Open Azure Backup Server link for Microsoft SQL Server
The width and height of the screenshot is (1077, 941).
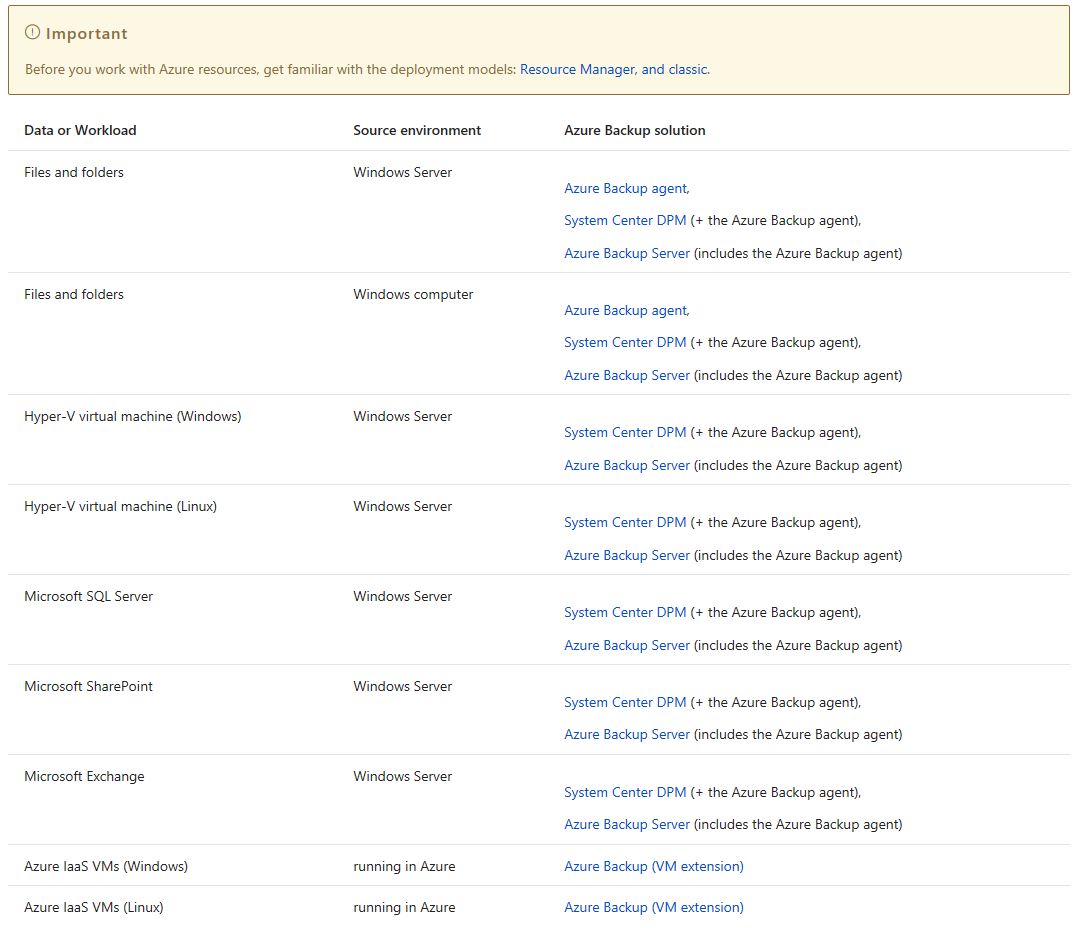coord(626,646)
